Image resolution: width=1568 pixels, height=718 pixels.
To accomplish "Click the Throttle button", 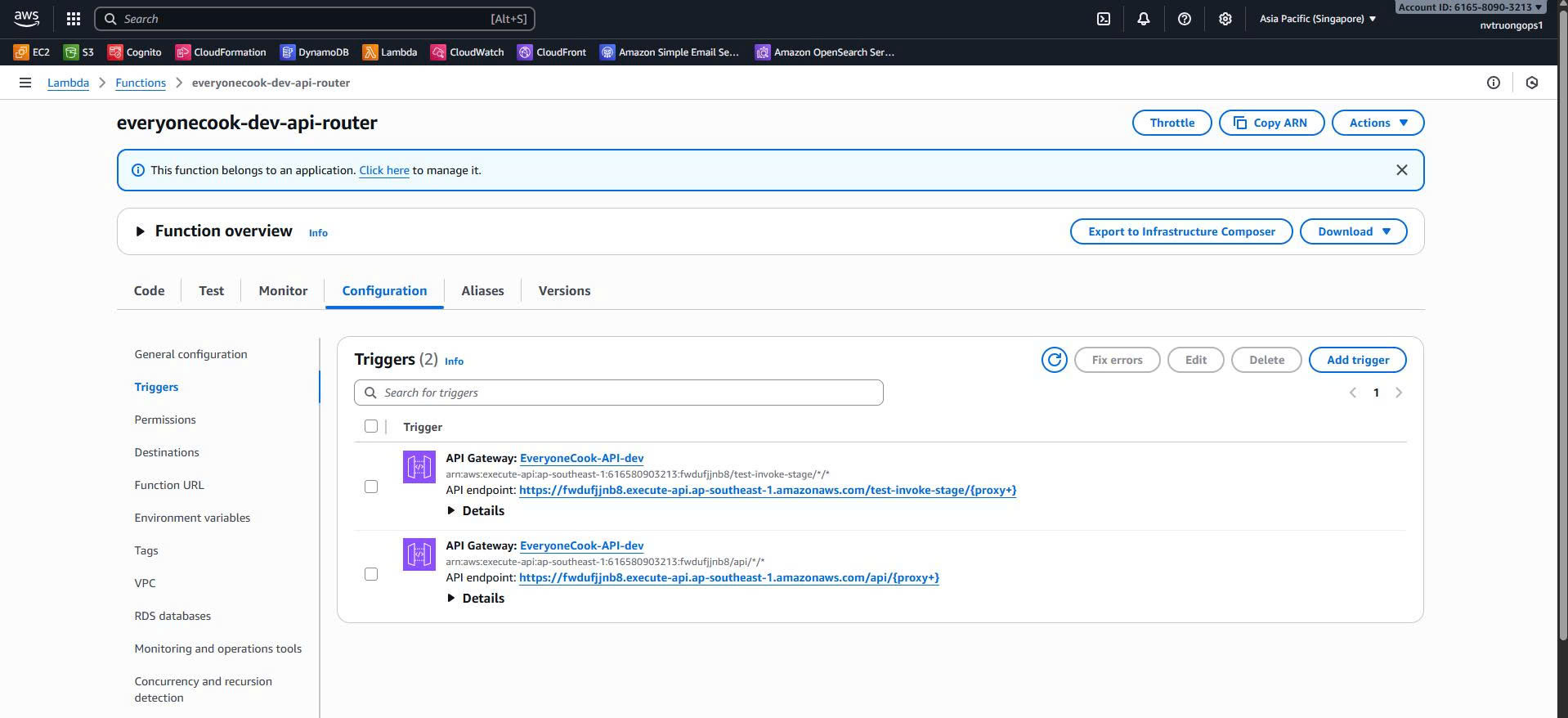I will click(1172, 123).
